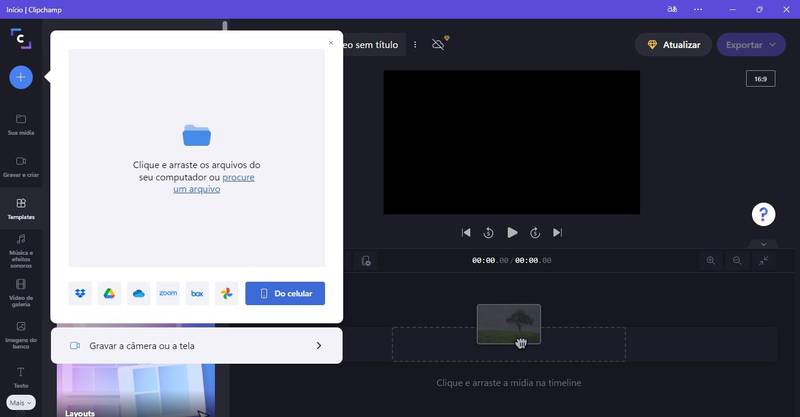The width and height of the screenshot is (800, 417).
Task: Click the cloud sync off icon
Action: pyautogui.click(x=438, y=44)
